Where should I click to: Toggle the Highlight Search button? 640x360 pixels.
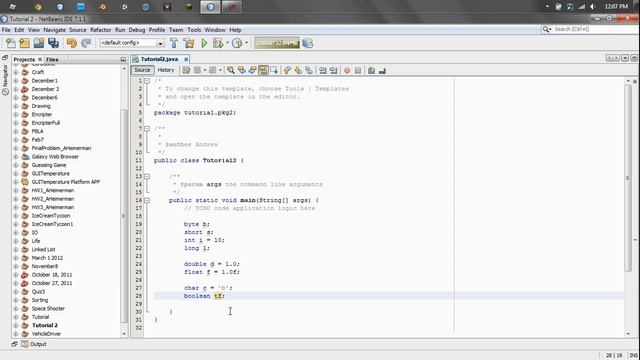click(263, 70)
